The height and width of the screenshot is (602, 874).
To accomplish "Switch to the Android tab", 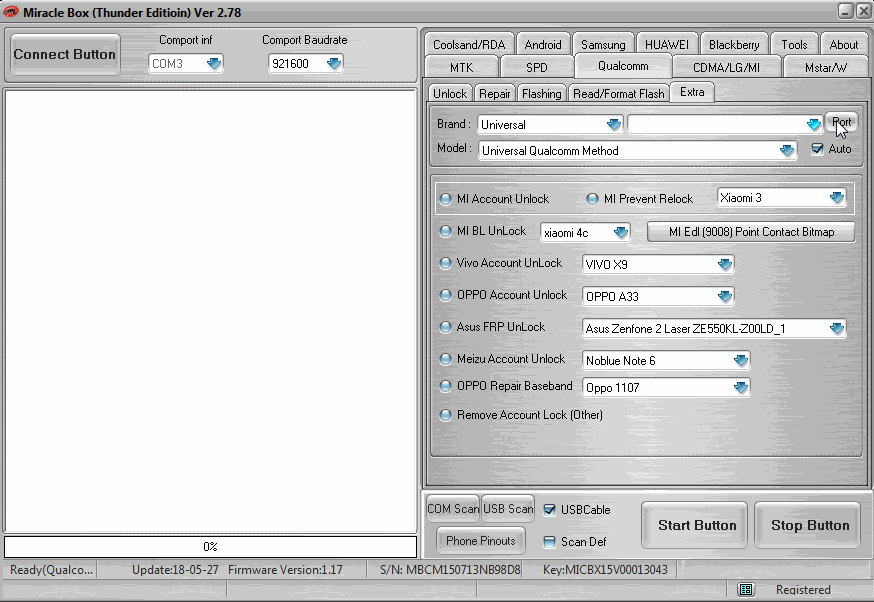I will pyautogui.click(x=543, y=45).
